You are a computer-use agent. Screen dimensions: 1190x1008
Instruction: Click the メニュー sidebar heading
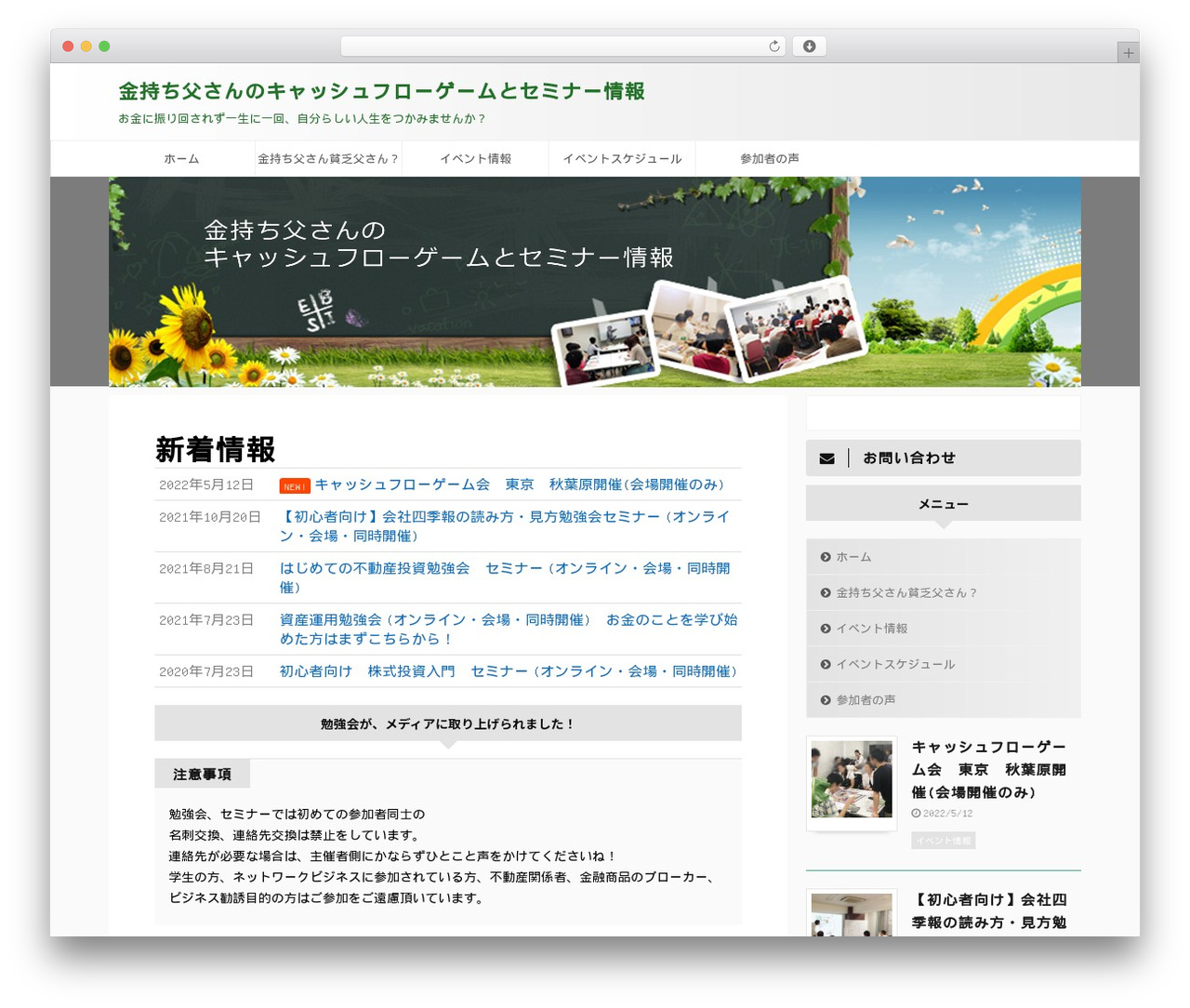coord(943,504)
